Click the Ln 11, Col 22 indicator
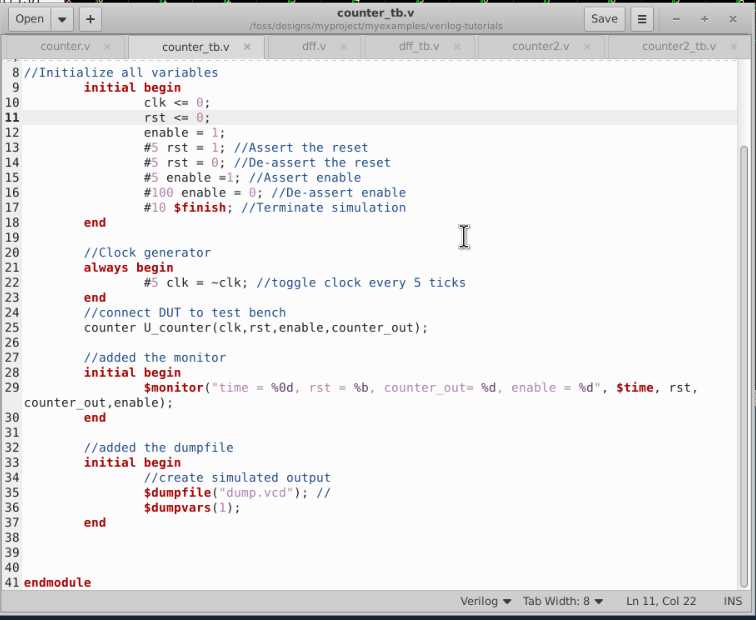756x620 pixels. pos(660,601)
